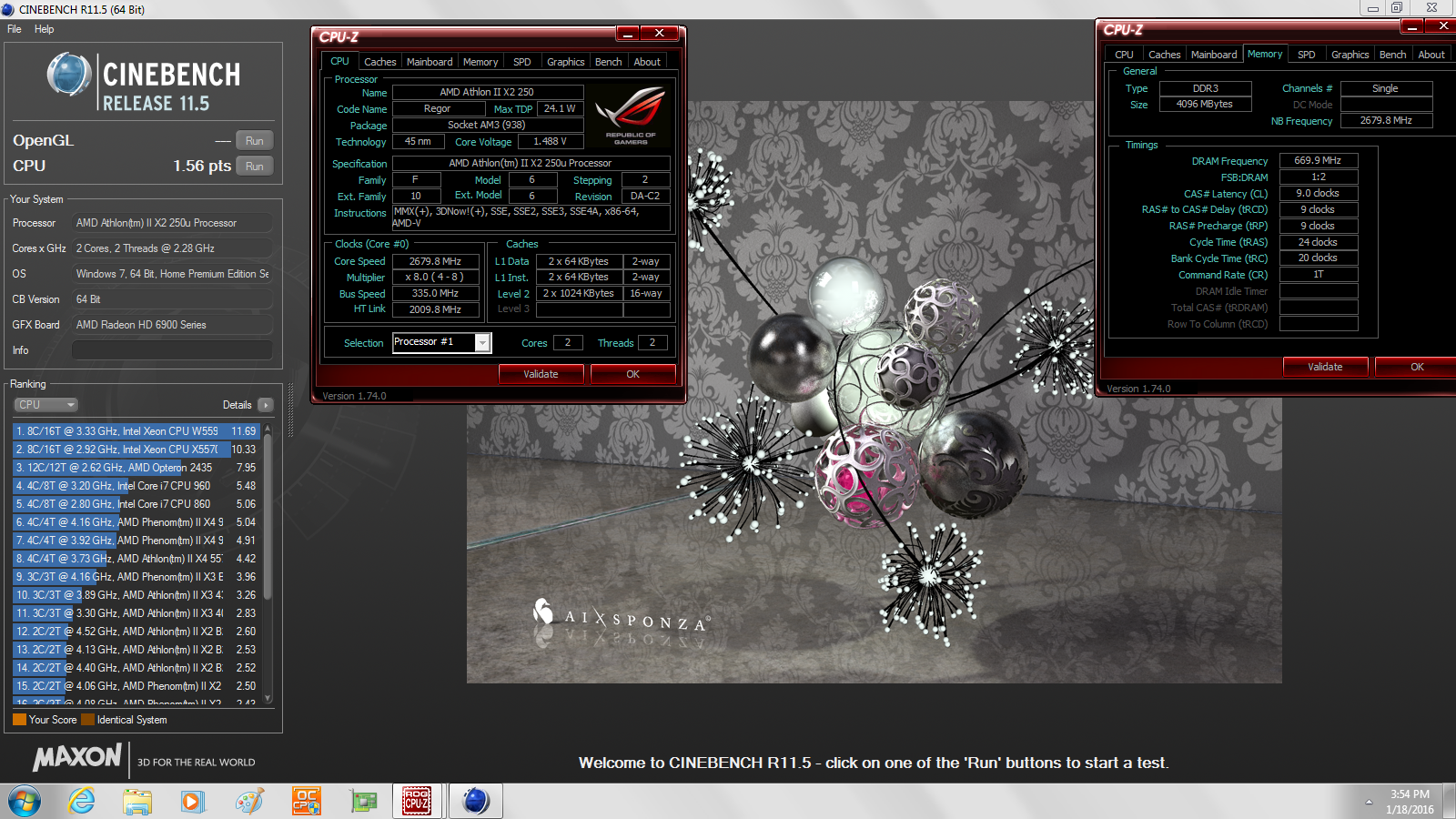
Task: Switch to Mainboard tab in left CPU-Z window
Action: (430, 62)
